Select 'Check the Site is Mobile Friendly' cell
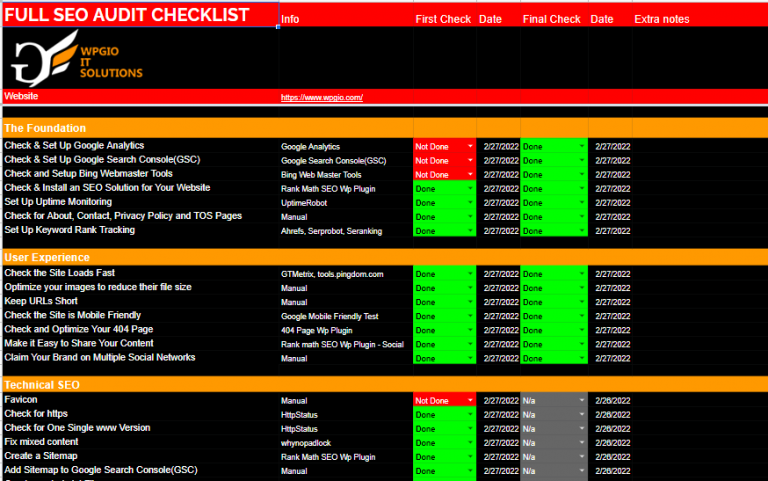The image size is (768, 481). pos(141,315)
